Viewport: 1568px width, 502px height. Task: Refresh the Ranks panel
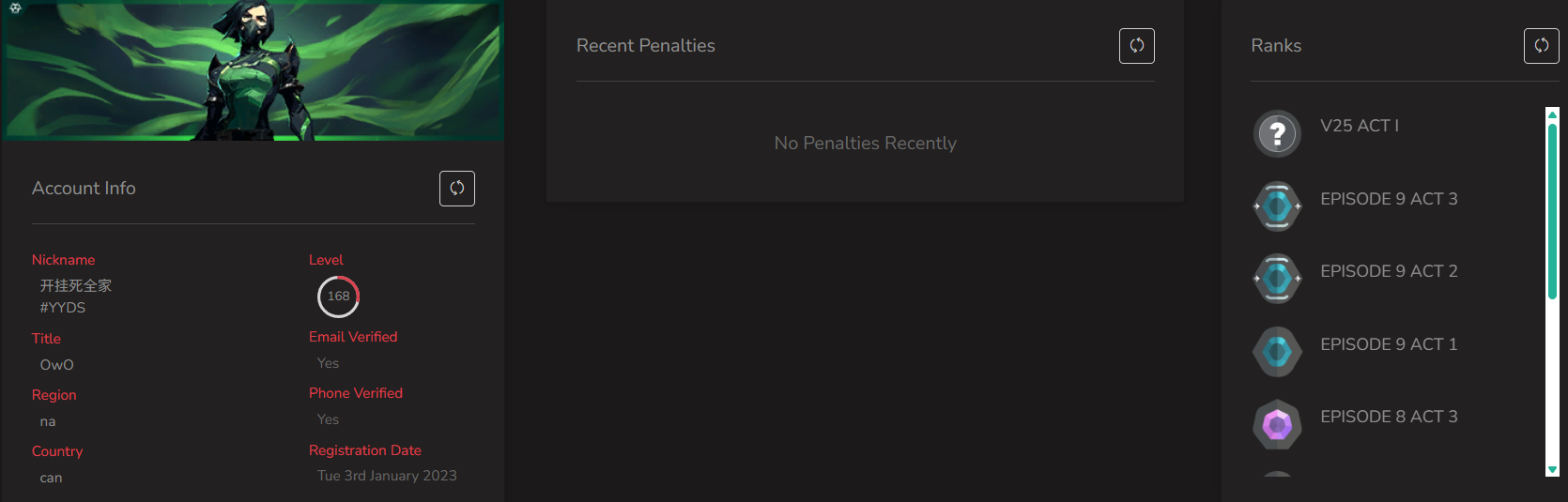click(x=1542, y=46)
